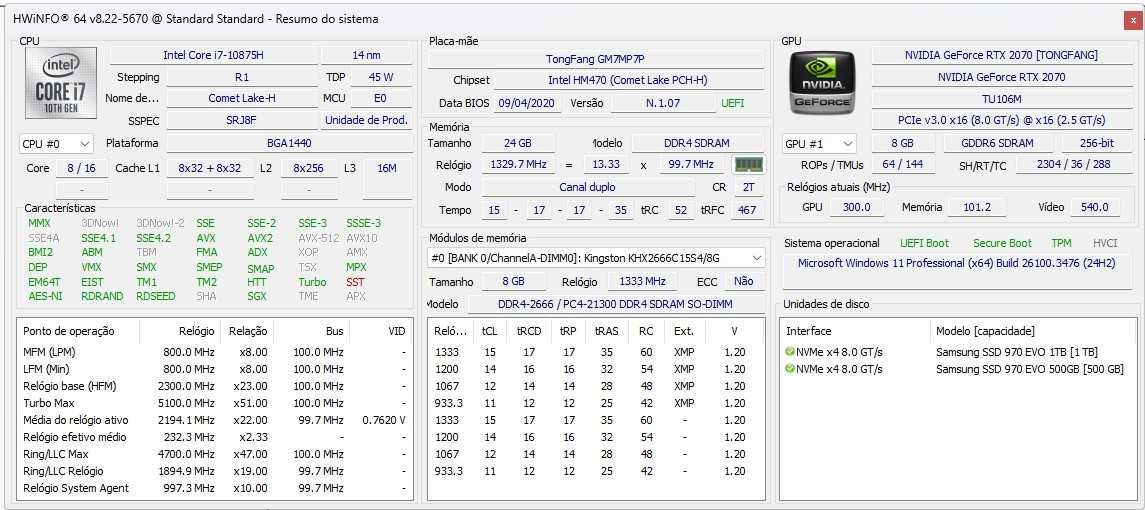
Task: Click the 16M L3 cache field
Action: pos(387,169)
